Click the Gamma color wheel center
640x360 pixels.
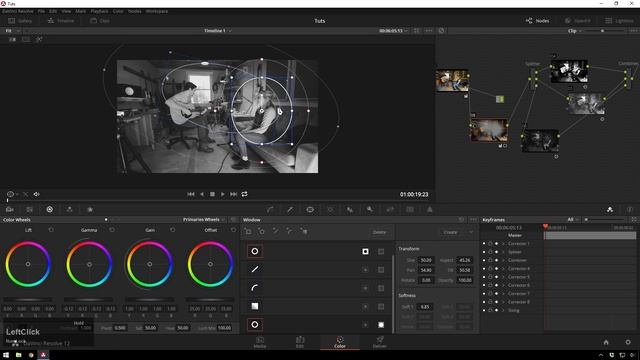[x=89, y=264]
